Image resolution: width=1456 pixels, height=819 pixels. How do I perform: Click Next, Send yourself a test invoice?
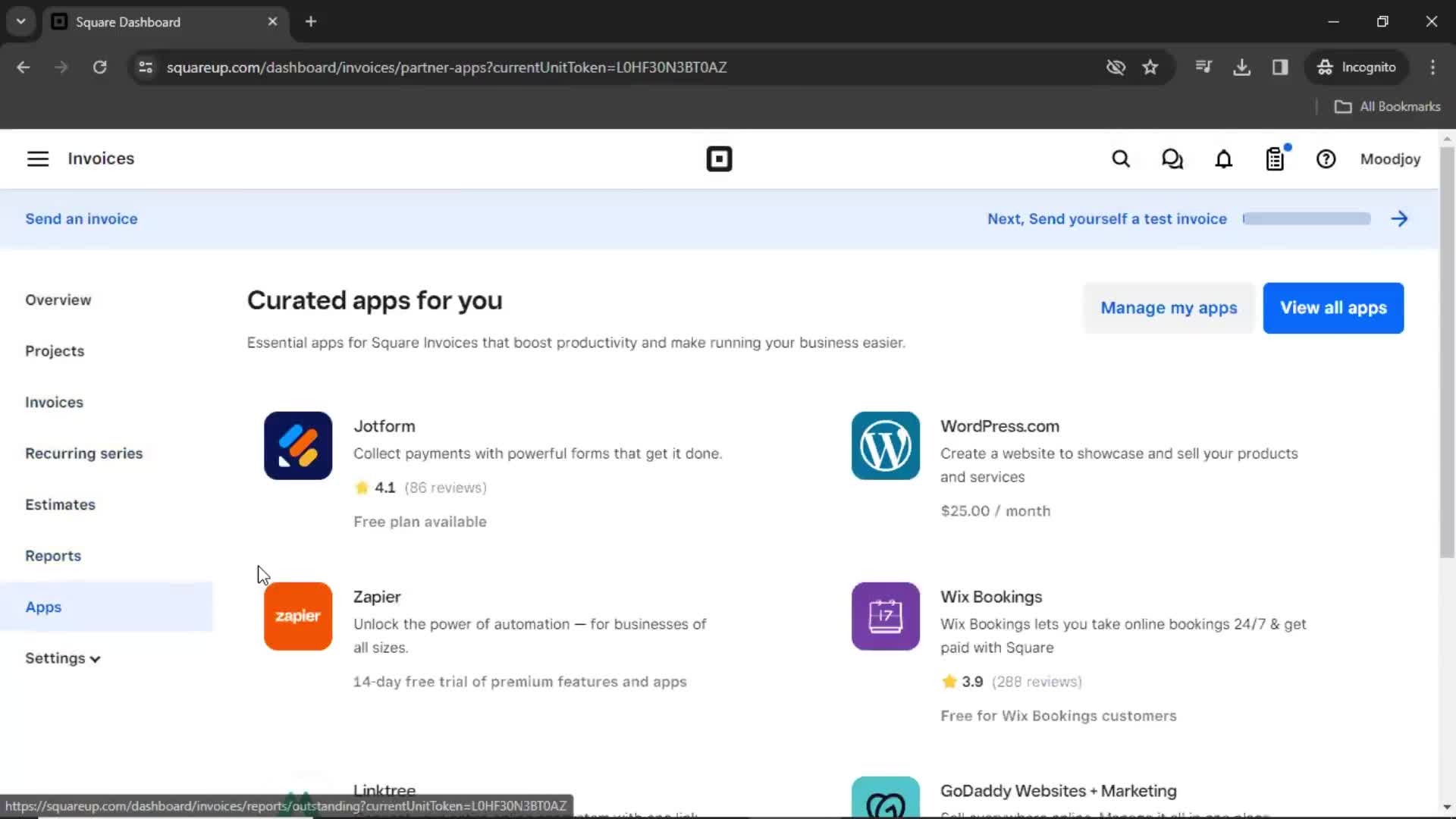click(x=1107, y=219)
